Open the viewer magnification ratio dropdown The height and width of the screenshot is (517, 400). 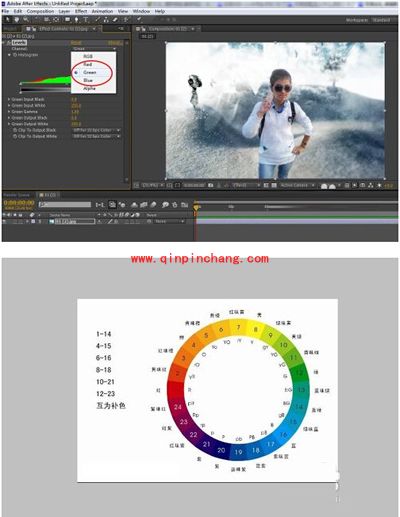[153, 185]
